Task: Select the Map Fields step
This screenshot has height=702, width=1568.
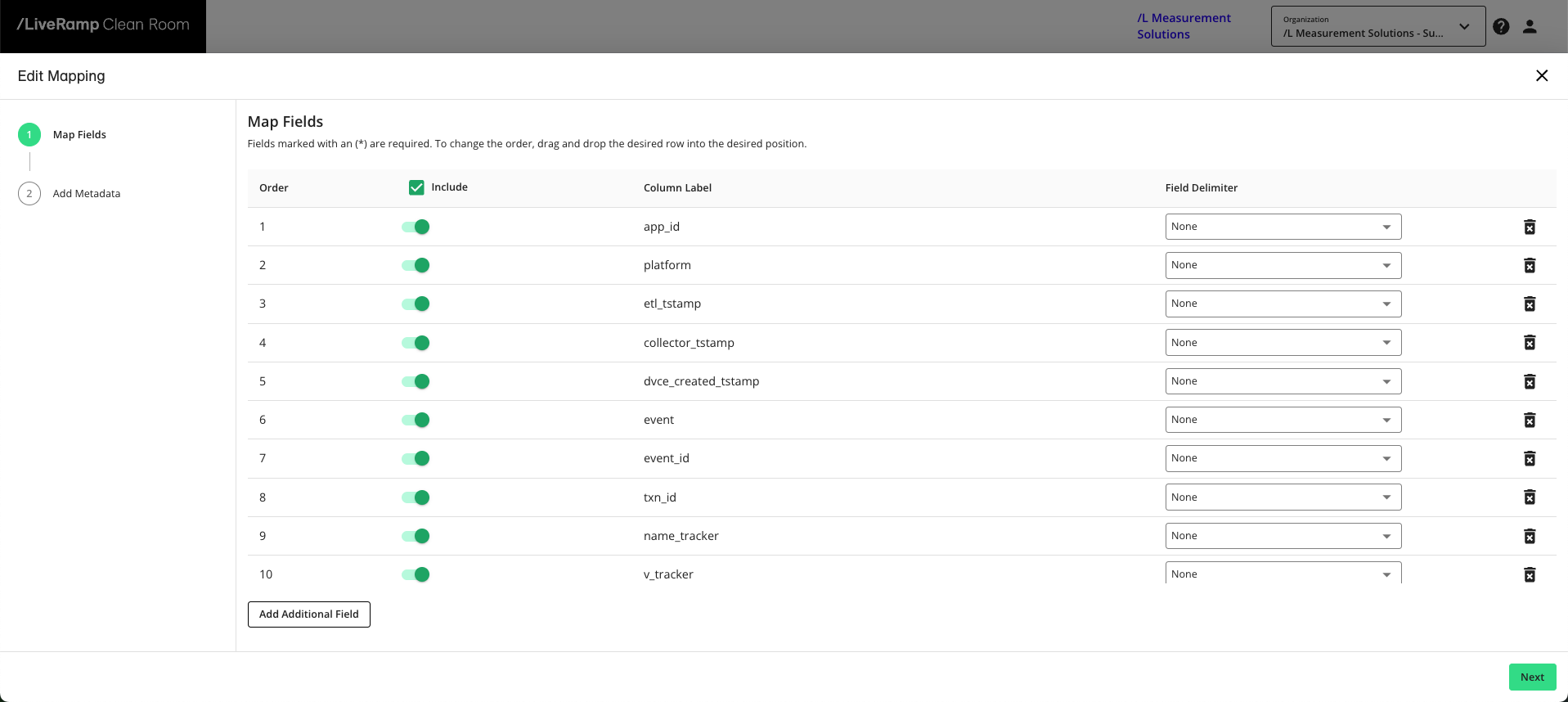Action: pos(79,135)
